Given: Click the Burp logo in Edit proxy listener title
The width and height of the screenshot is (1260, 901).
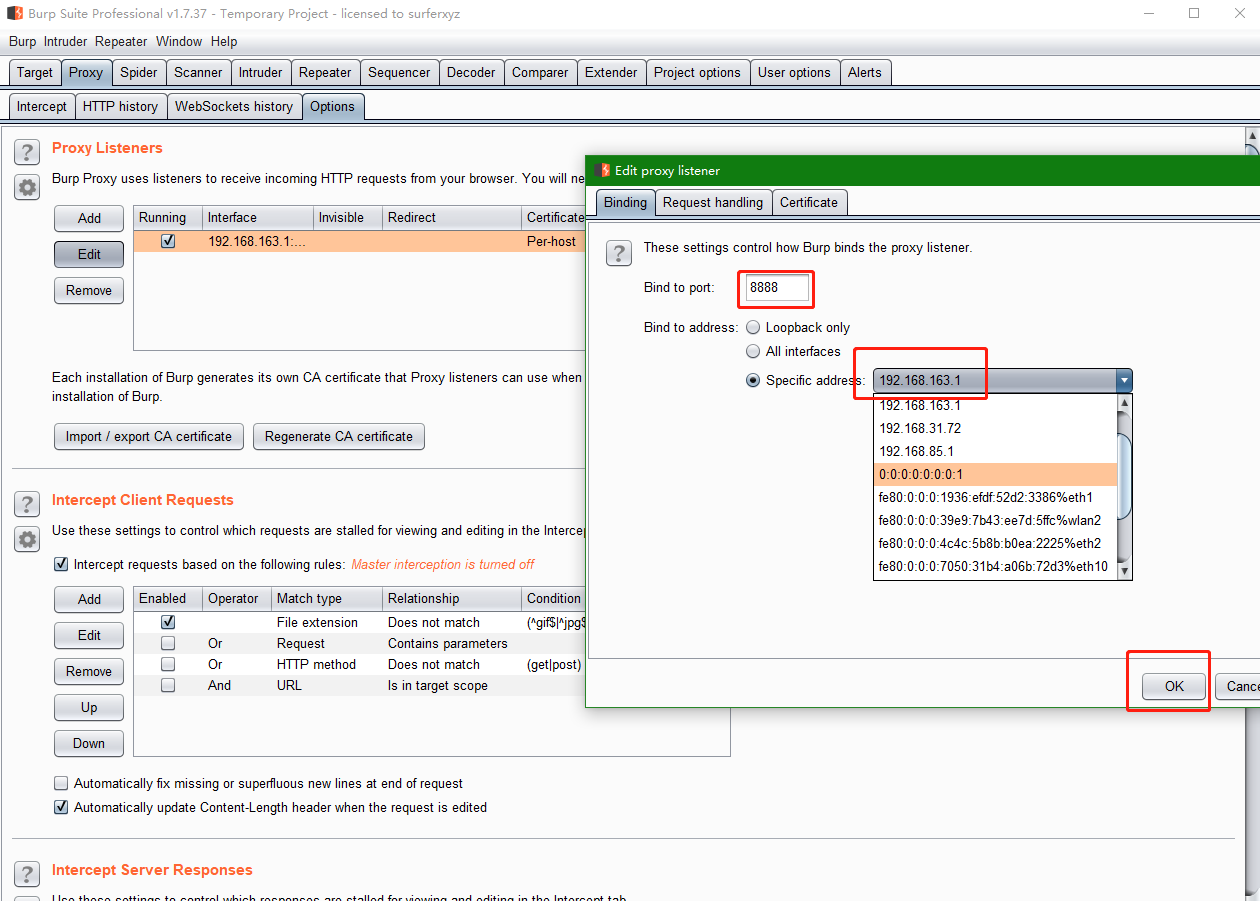Looking at the screenshot, I should [601, 170].
